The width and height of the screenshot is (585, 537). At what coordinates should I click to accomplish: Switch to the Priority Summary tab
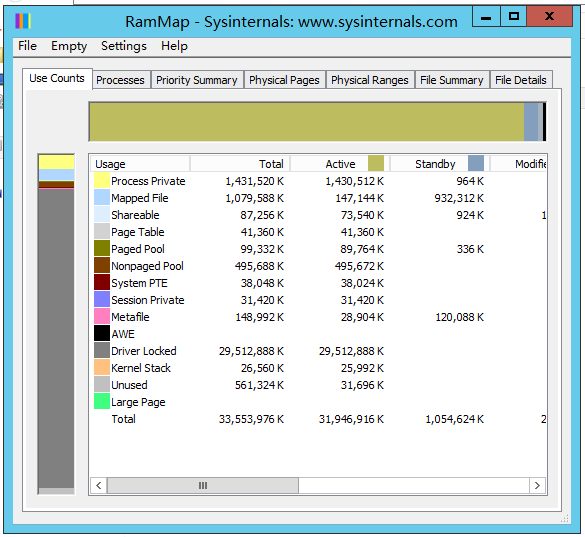tap(197, 80)
